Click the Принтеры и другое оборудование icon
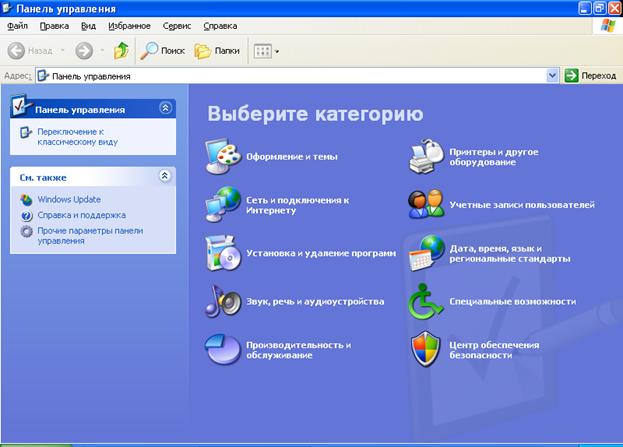 pos(427,156)
